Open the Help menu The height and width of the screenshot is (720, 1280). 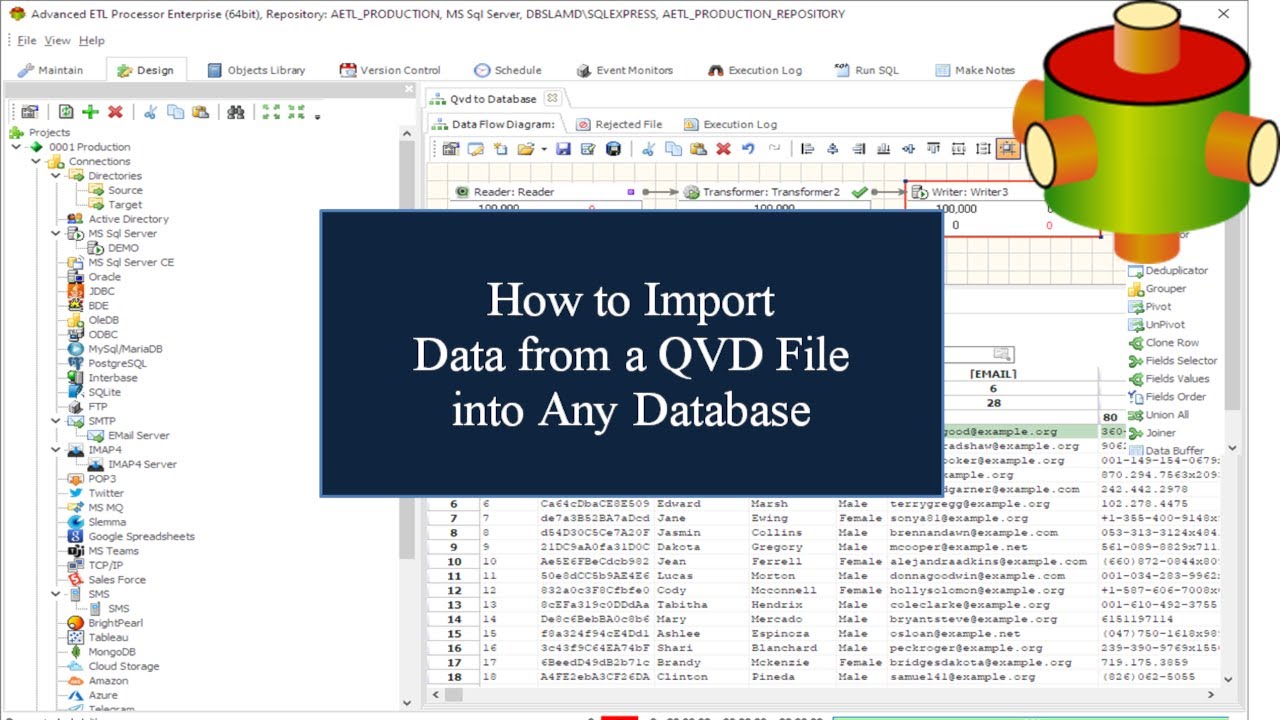(91, 40)
